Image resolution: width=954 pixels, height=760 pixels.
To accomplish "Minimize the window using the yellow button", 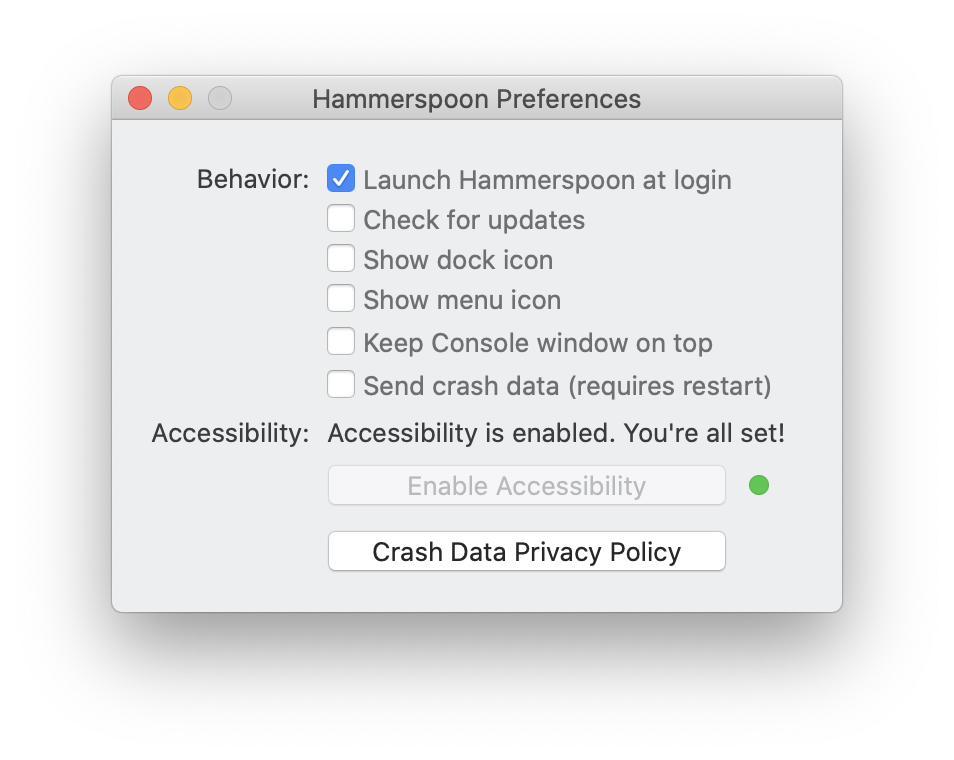I will [180, 98].
